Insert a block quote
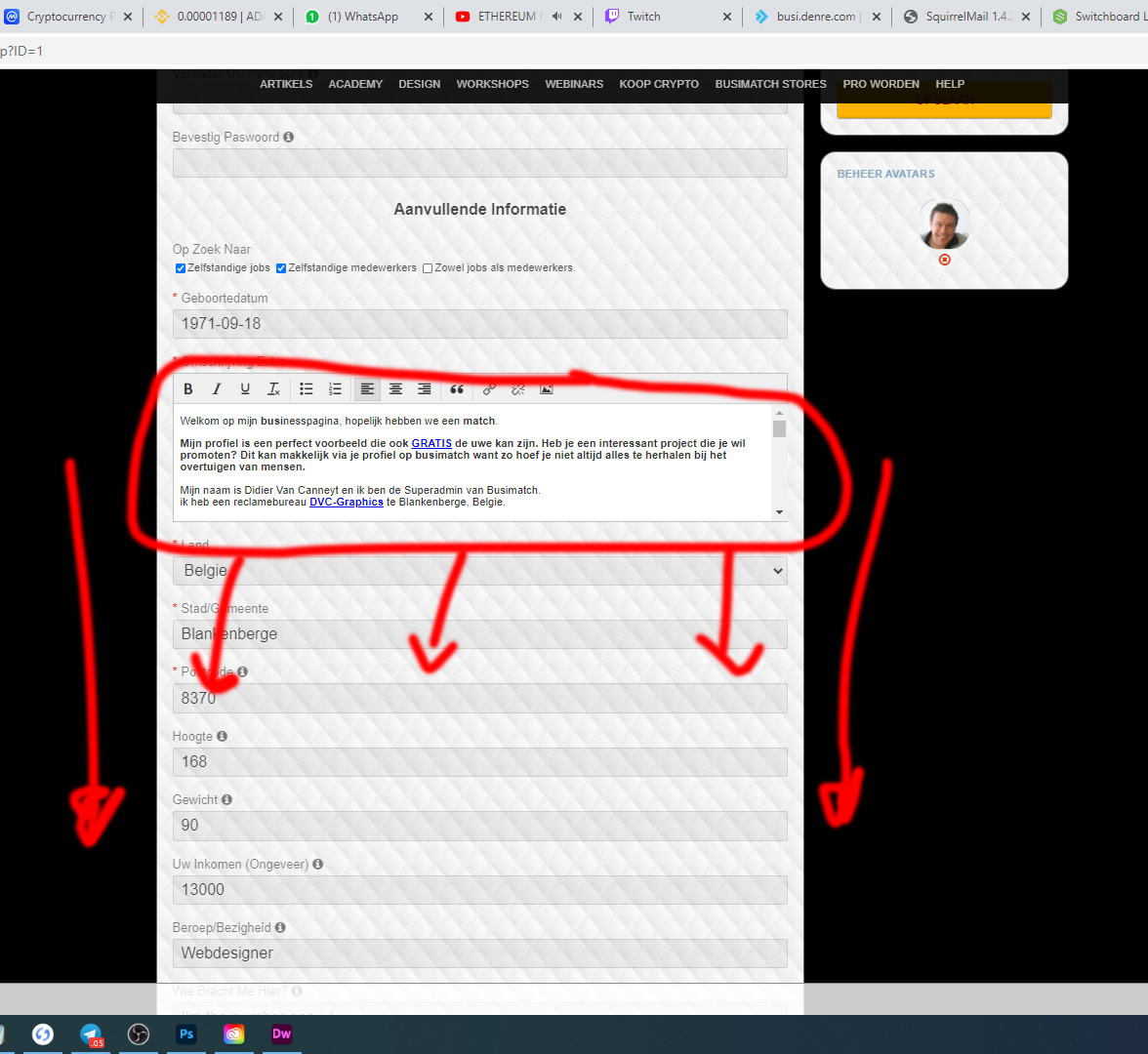 coord(457,388)
